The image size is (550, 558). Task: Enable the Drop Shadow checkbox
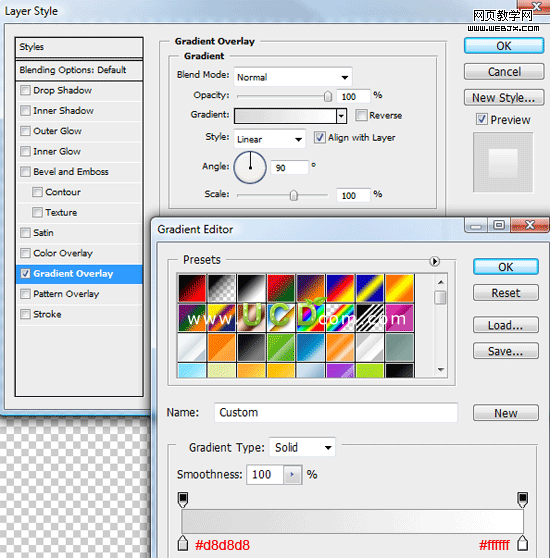pos(25,90)
